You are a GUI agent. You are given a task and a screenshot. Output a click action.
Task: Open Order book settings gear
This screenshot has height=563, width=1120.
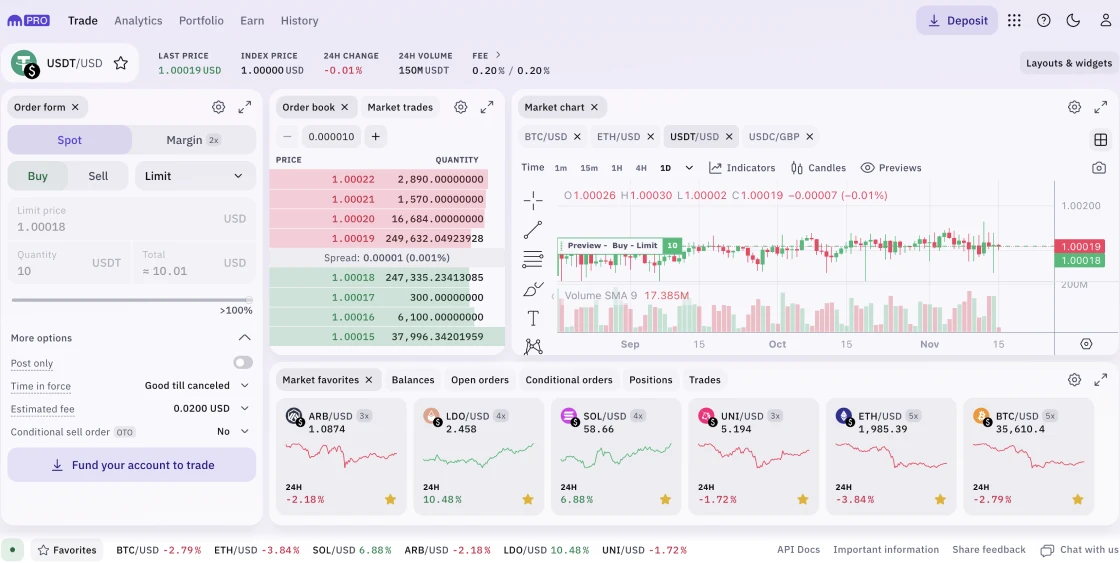tap(461, 107)
